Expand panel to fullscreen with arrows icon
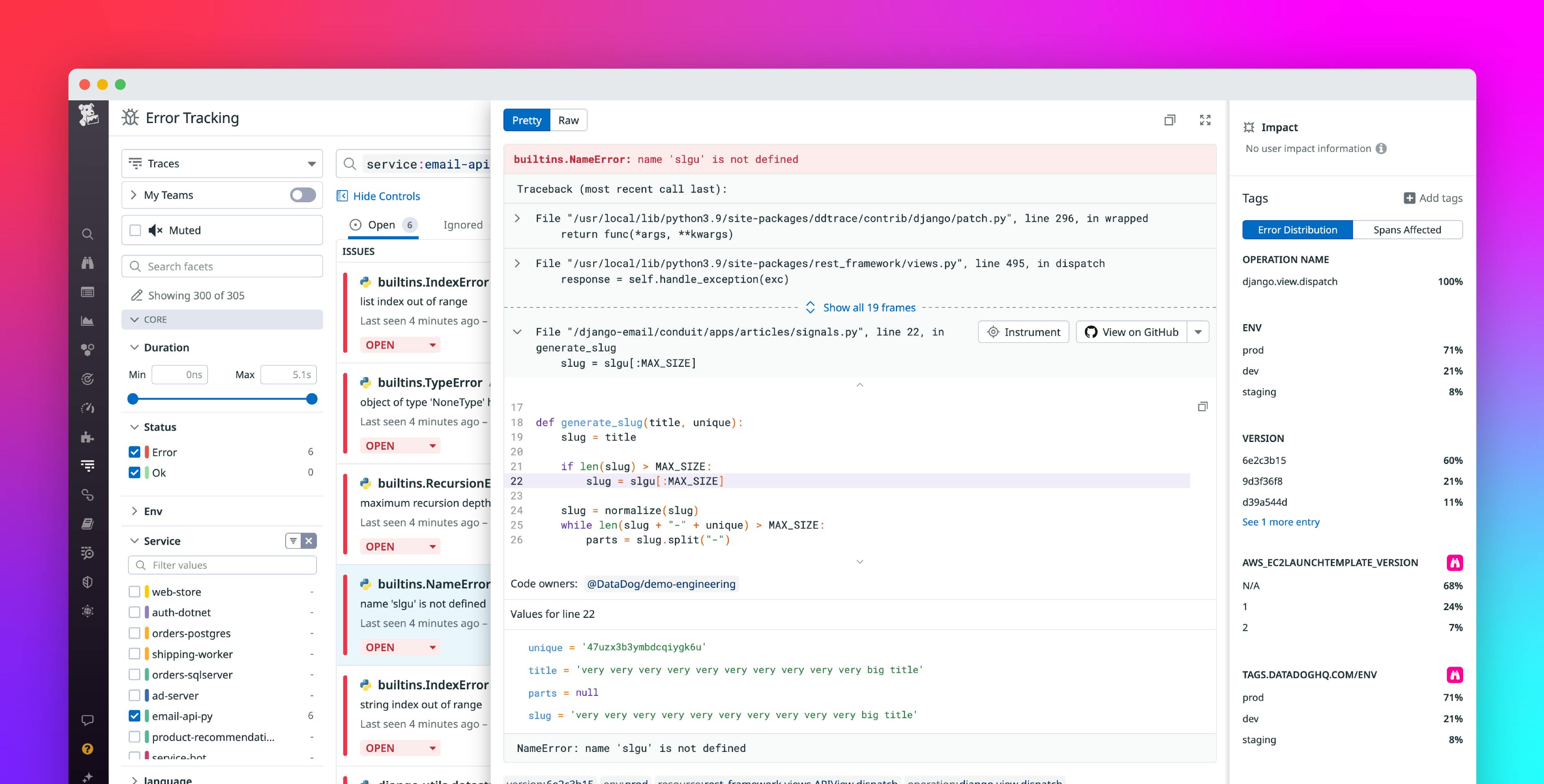The height and width of the screenshot is (784, 1544). tap(1206, 120)
